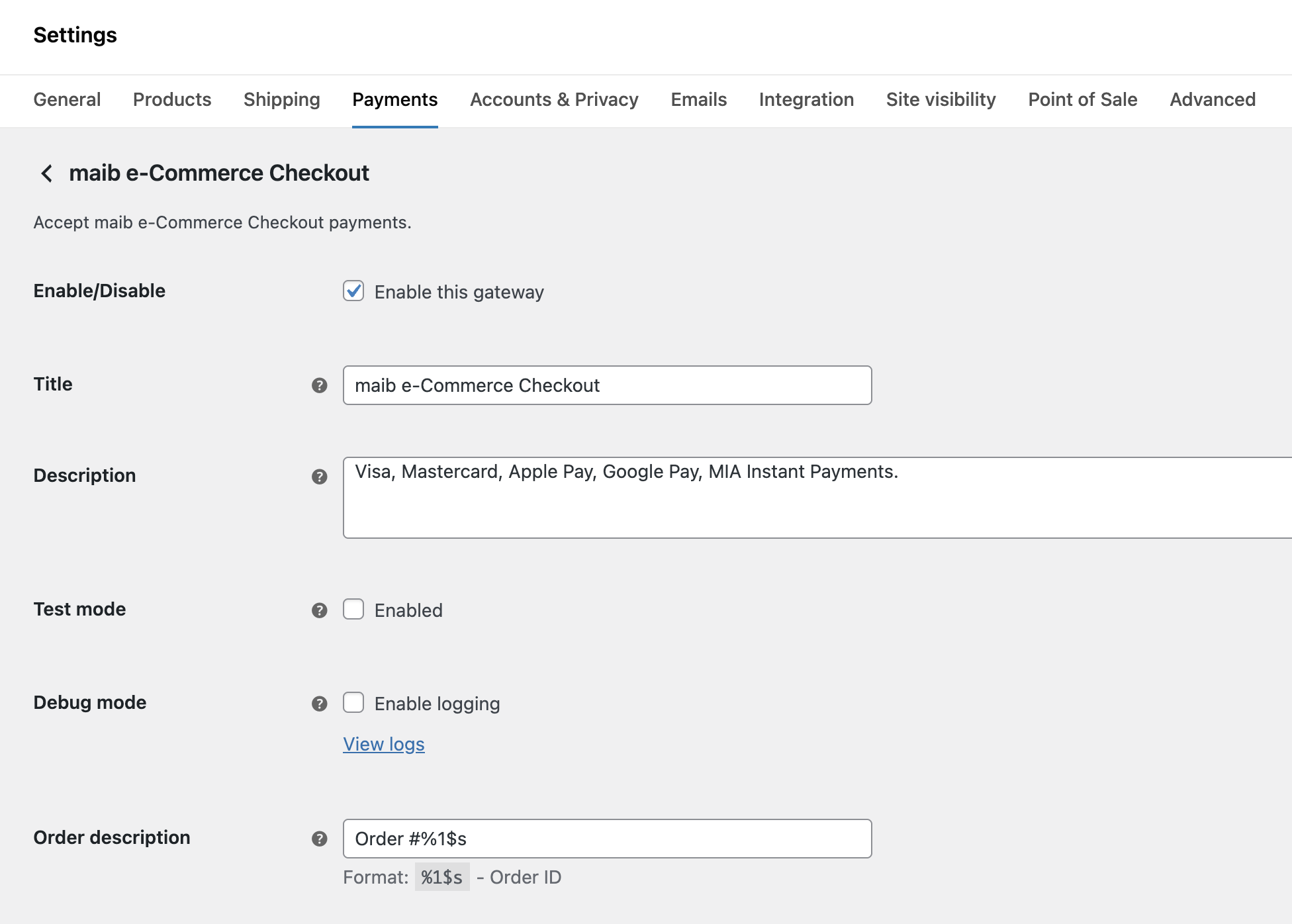This screenshot has width=1292, height=924.
Task: Click the Order description input field
Action: (x=606, y=839)
